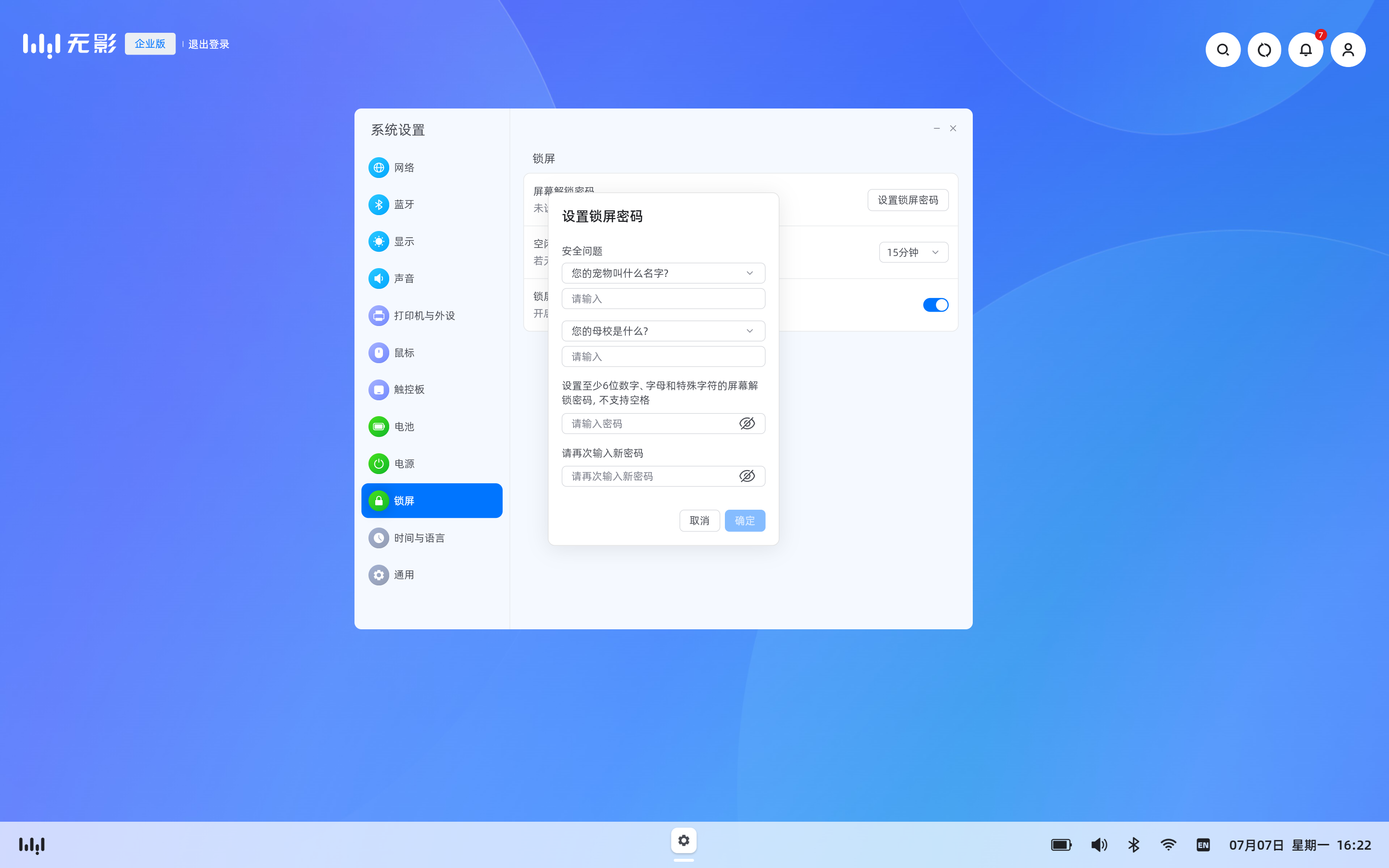Viewport: 1389px width, 868px height.
Task: Show password in the first password field
Action: [x=747, y=424]
